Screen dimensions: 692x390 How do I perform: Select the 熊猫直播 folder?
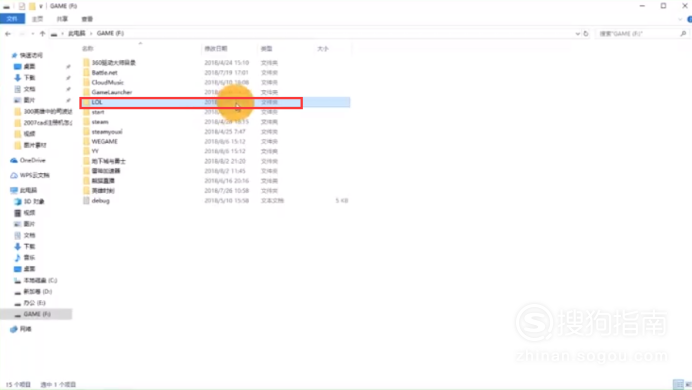coord(103,181)
